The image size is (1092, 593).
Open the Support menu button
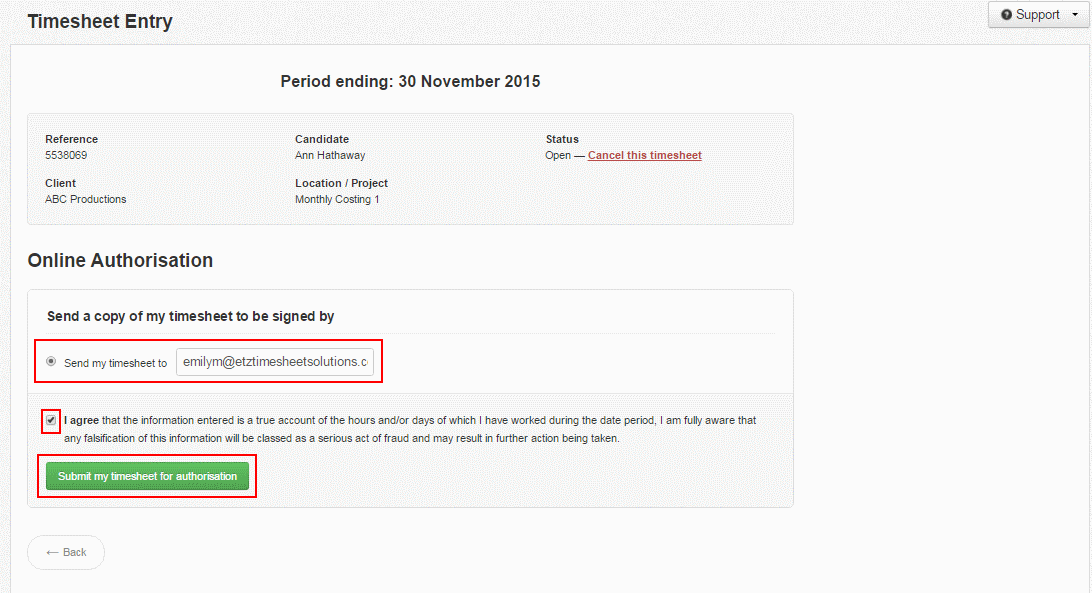click(1038, 15)
